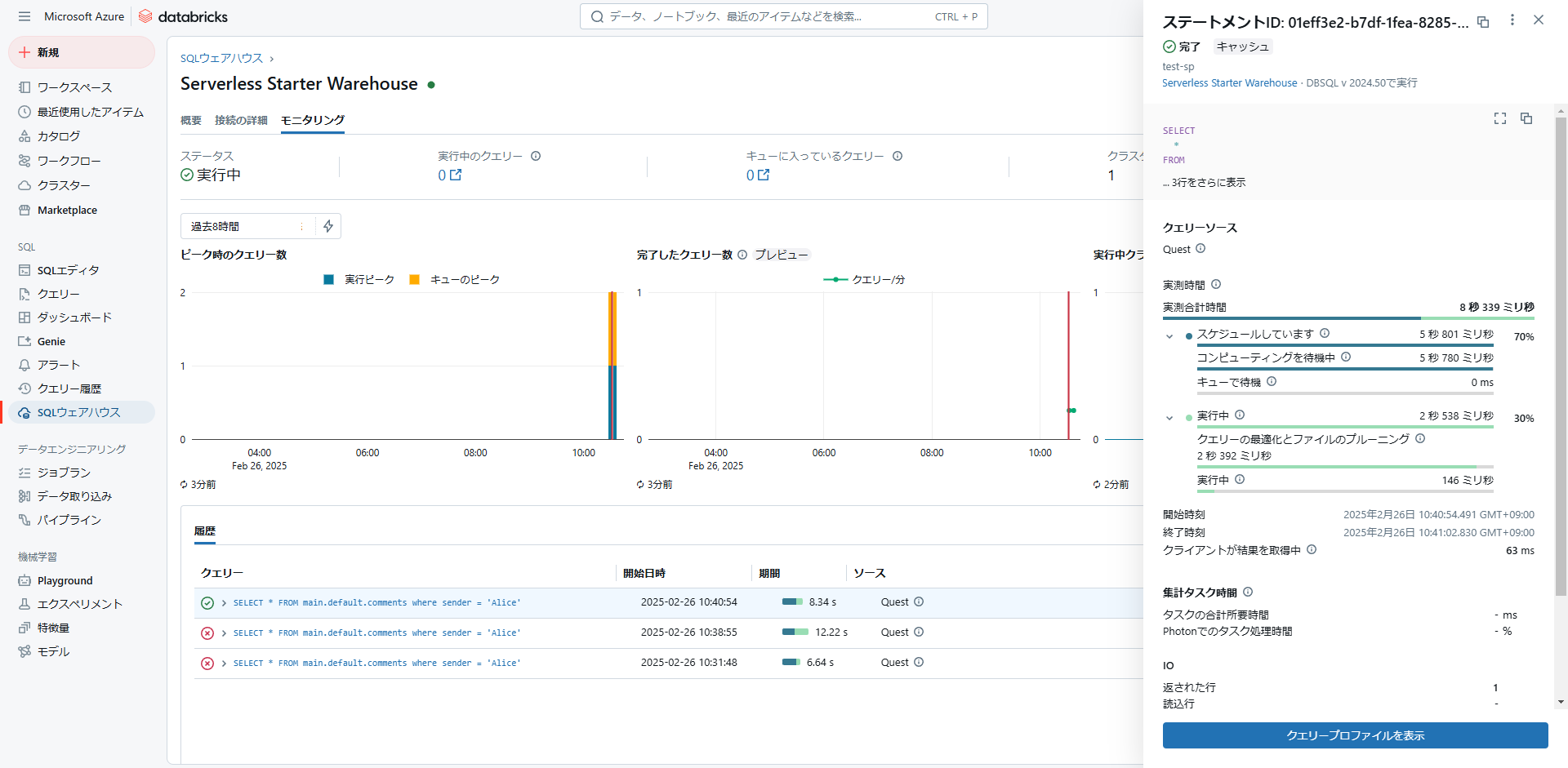Screen dimensions: 1568x768
Task: Switch to the 接続の詳細 tab
Action: (x=240, y=120)
